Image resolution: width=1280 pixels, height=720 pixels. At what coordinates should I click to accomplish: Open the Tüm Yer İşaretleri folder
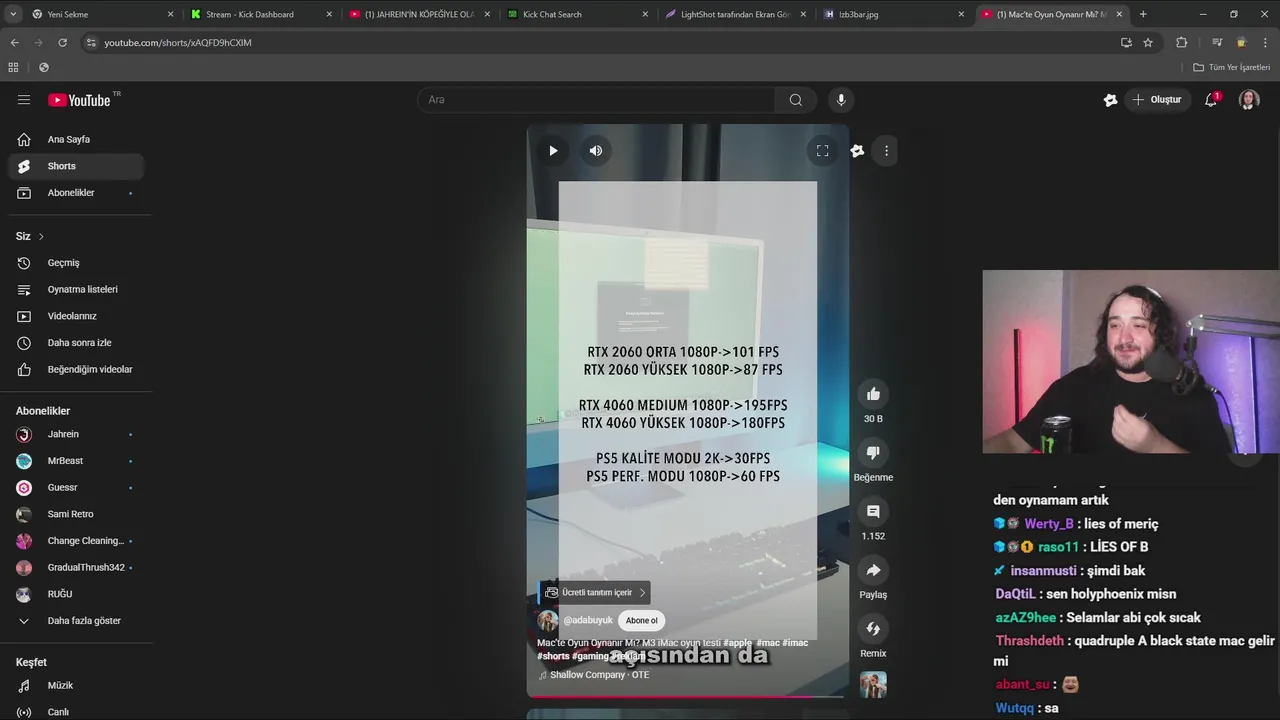click(x=1232, y=67)
